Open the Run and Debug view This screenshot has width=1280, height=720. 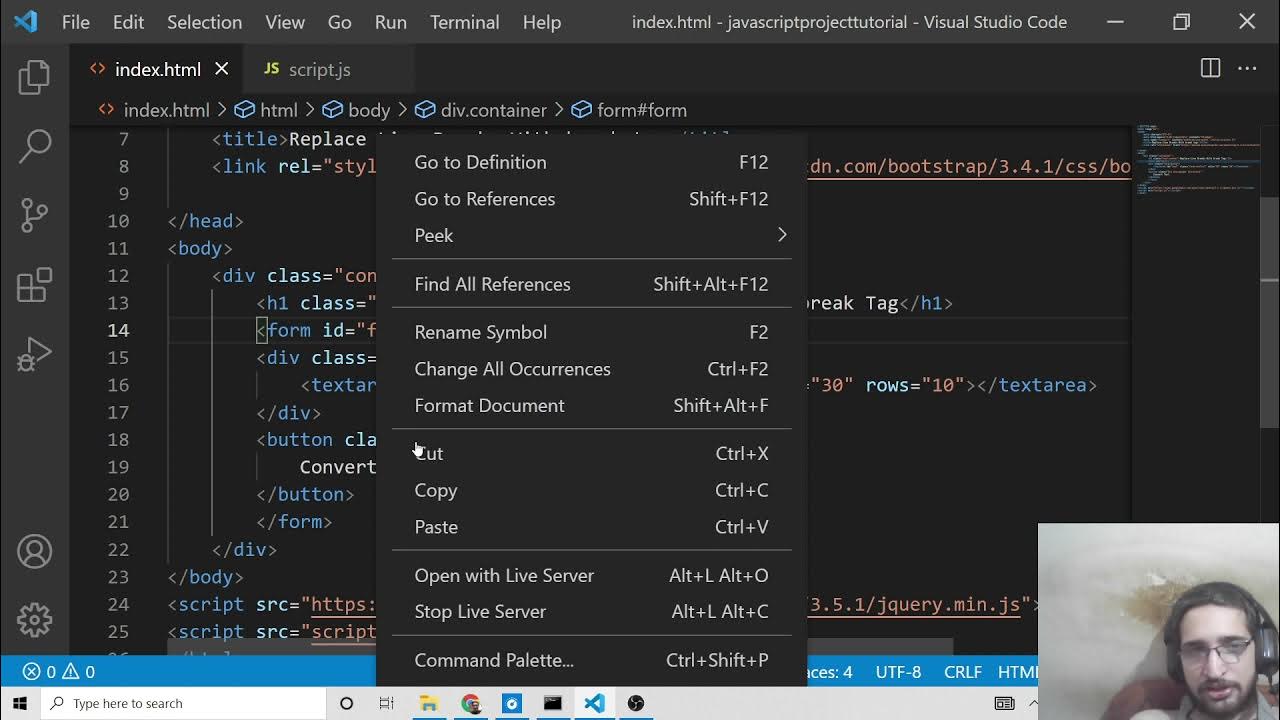click(x=34, y=354)
